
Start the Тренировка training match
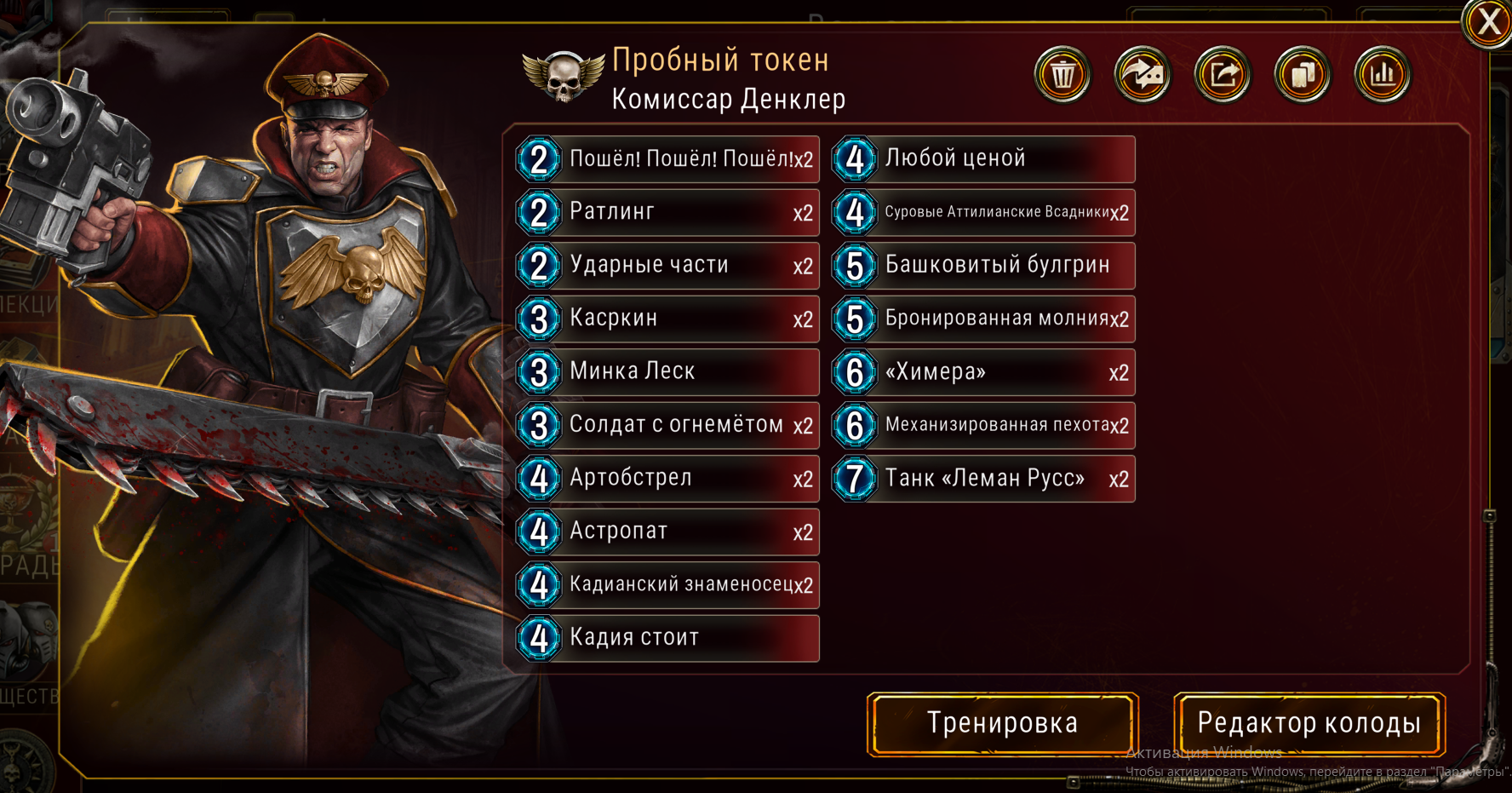click(1003, 724)
